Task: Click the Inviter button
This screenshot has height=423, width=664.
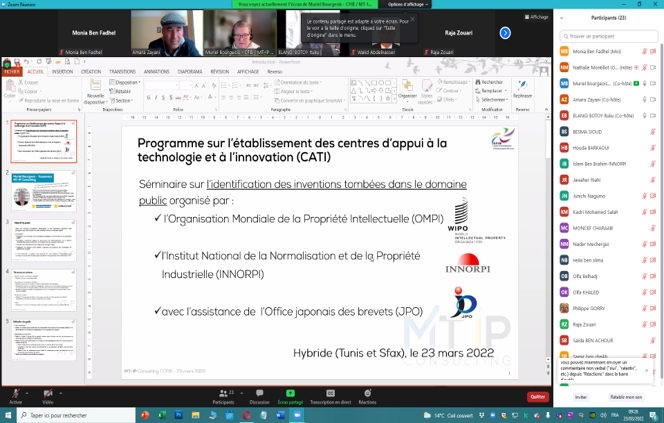Action: tap(581, 397)
